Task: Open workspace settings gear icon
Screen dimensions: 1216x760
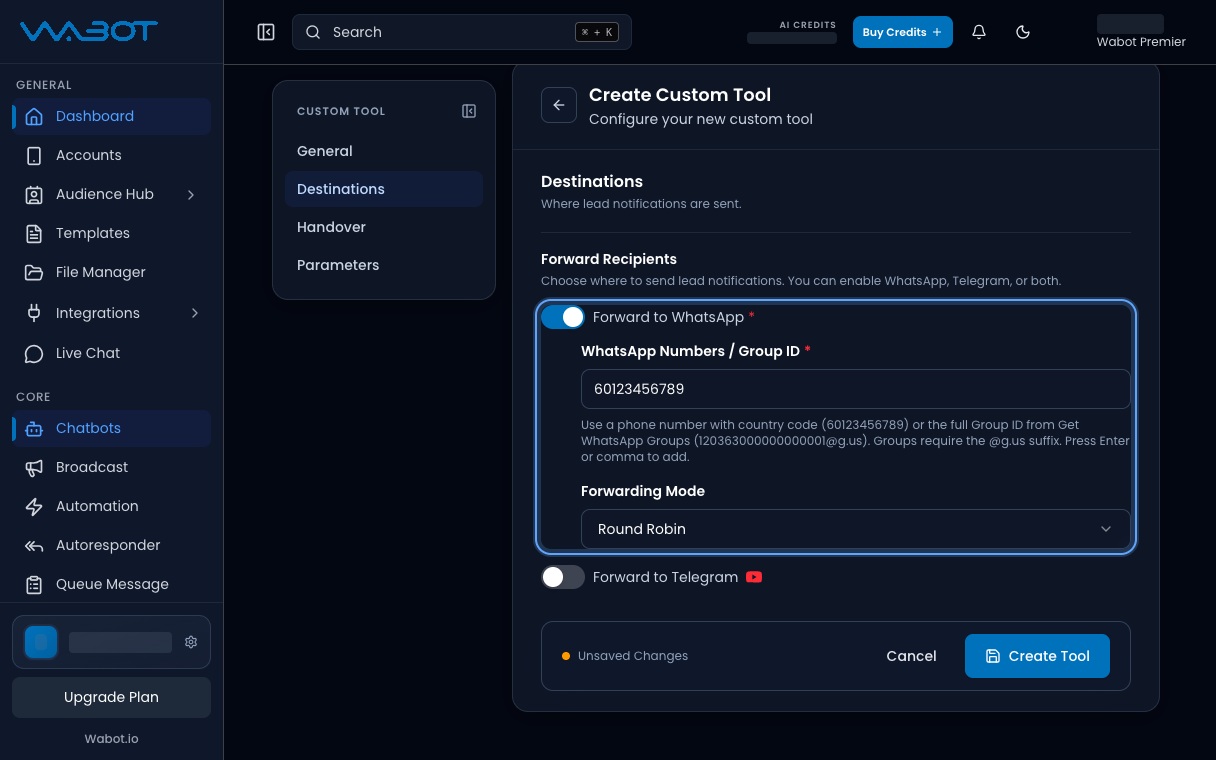Action: [191, 642]
